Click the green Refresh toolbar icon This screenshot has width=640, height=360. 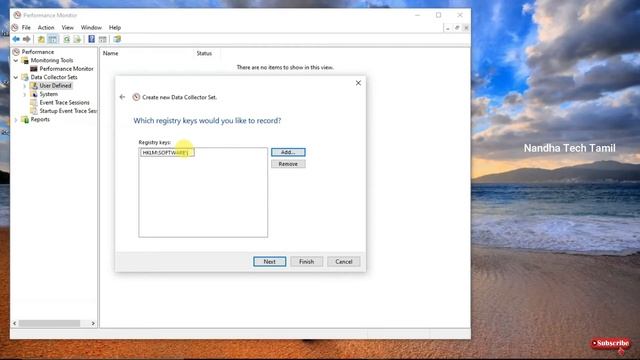(67, 39)
